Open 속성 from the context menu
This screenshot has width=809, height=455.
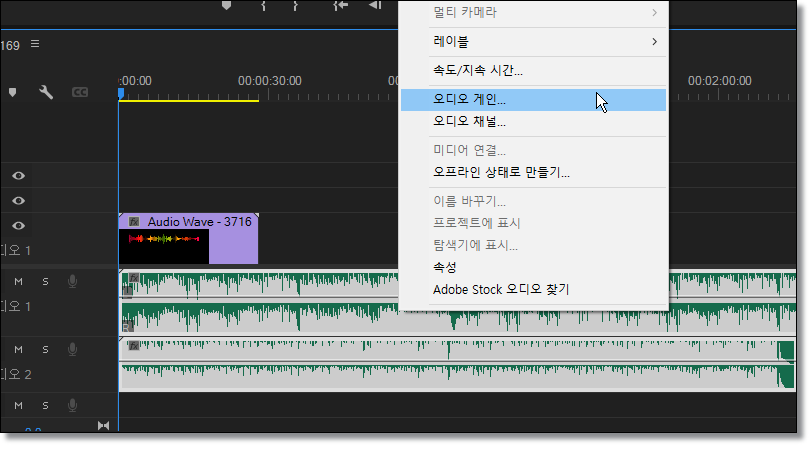(533, 267)
